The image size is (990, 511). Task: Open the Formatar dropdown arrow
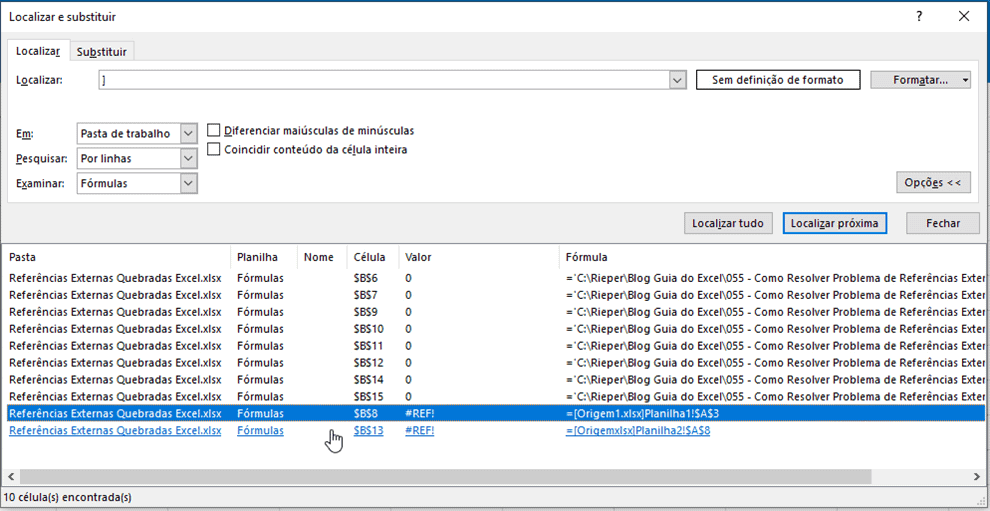pyautogui.click(x=965, y=80)
